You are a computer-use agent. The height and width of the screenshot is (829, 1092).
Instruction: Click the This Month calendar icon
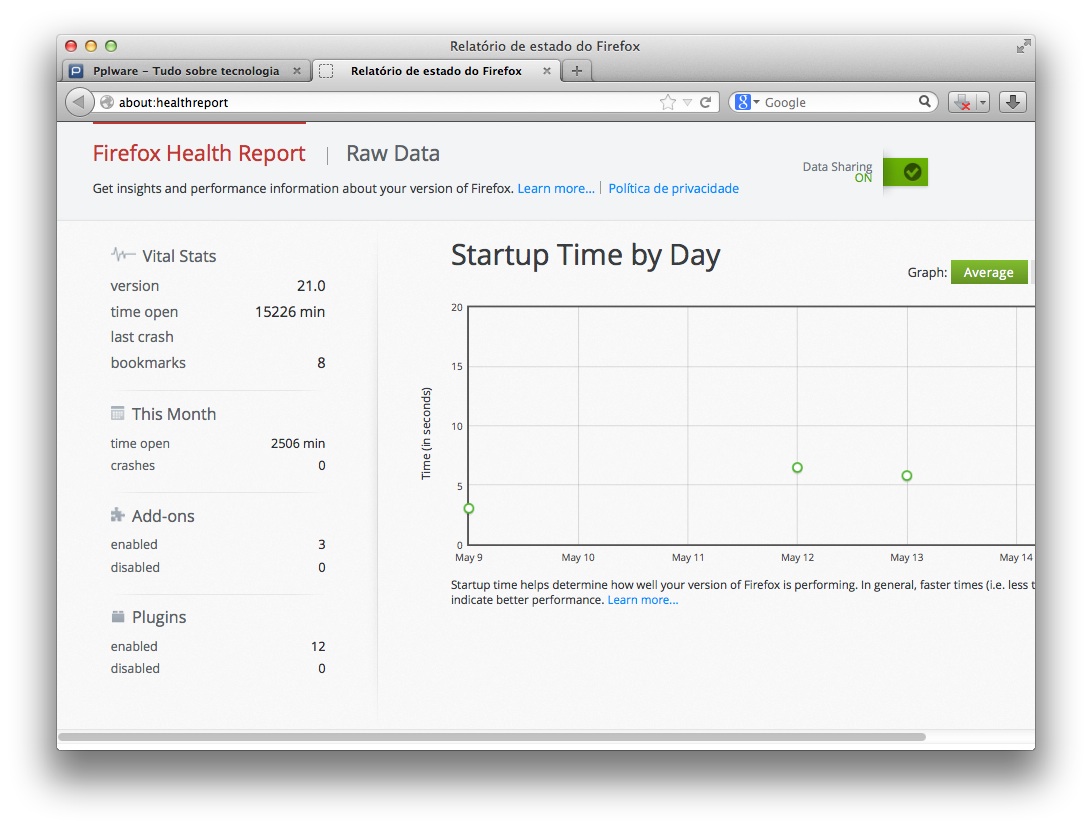[x=118, y=413]
